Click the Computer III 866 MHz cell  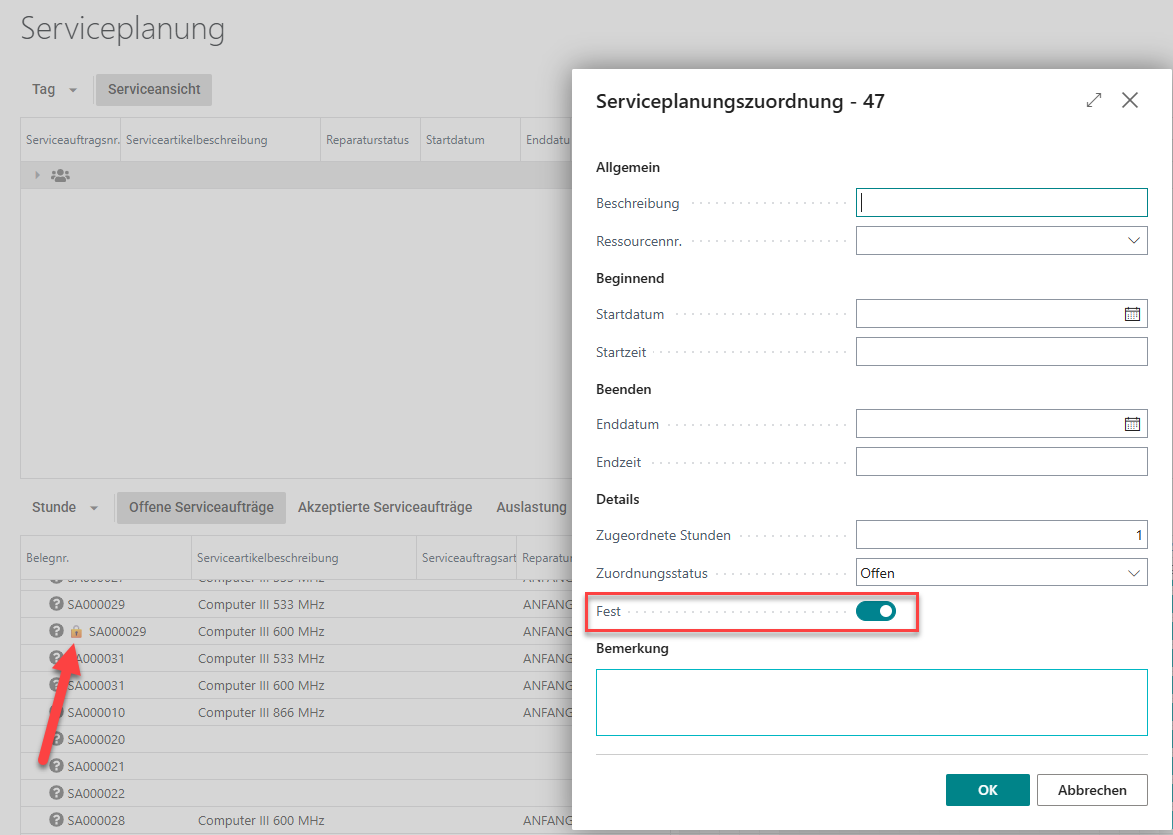[x=261, y=712]
